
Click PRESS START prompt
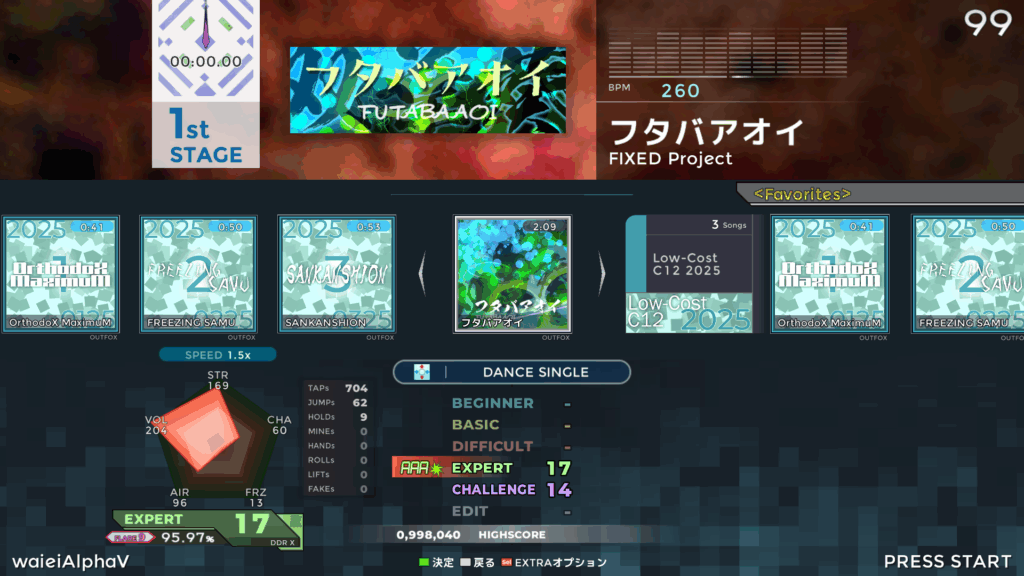click(x=947, y=562)
